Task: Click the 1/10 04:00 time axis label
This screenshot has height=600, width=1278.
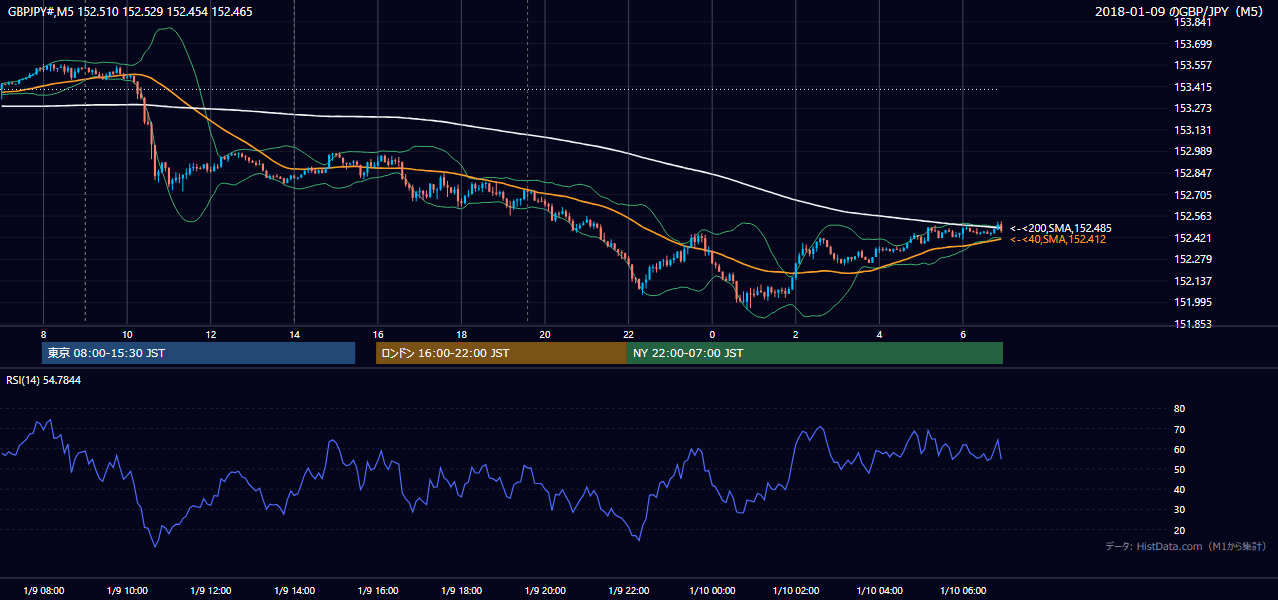Action: coord(879,590)
